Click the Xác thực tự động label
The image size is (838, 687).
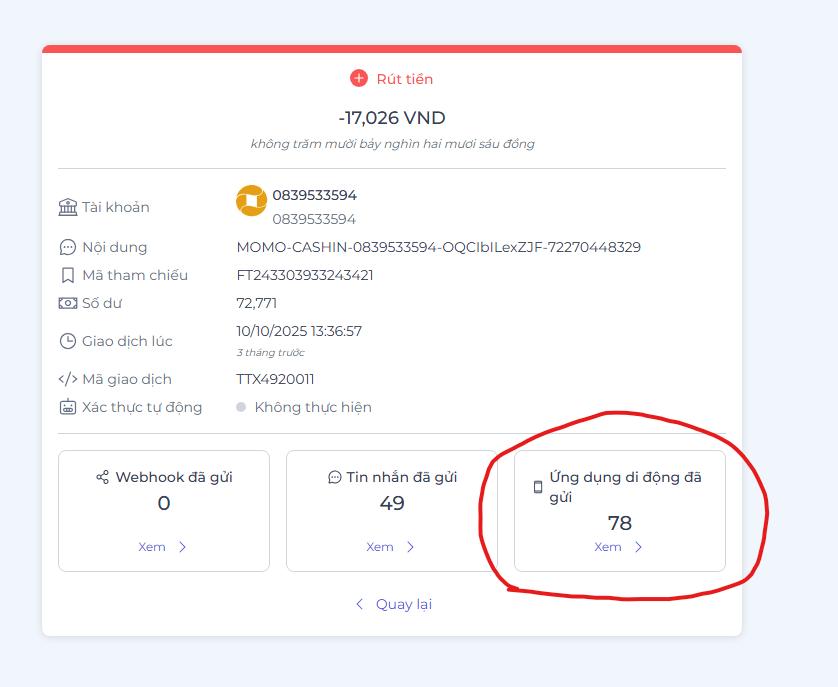(x=142, y=407)
